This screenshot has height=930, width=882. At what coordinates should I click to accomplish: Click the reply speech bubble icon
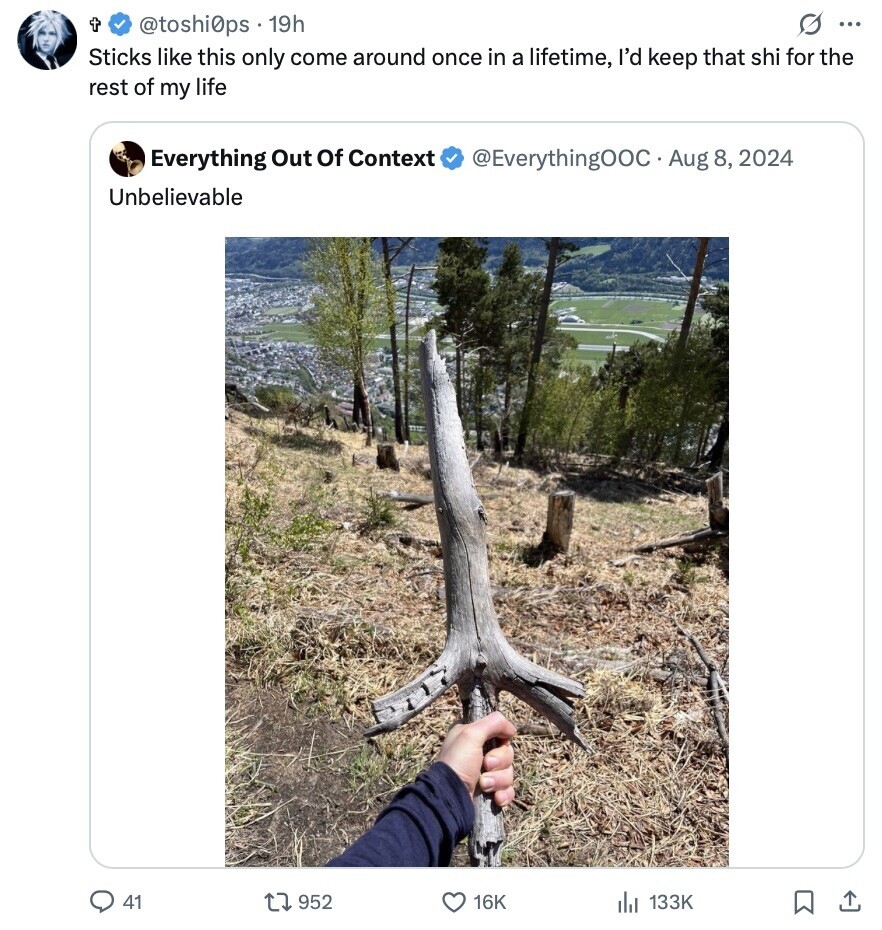[103, 901]
